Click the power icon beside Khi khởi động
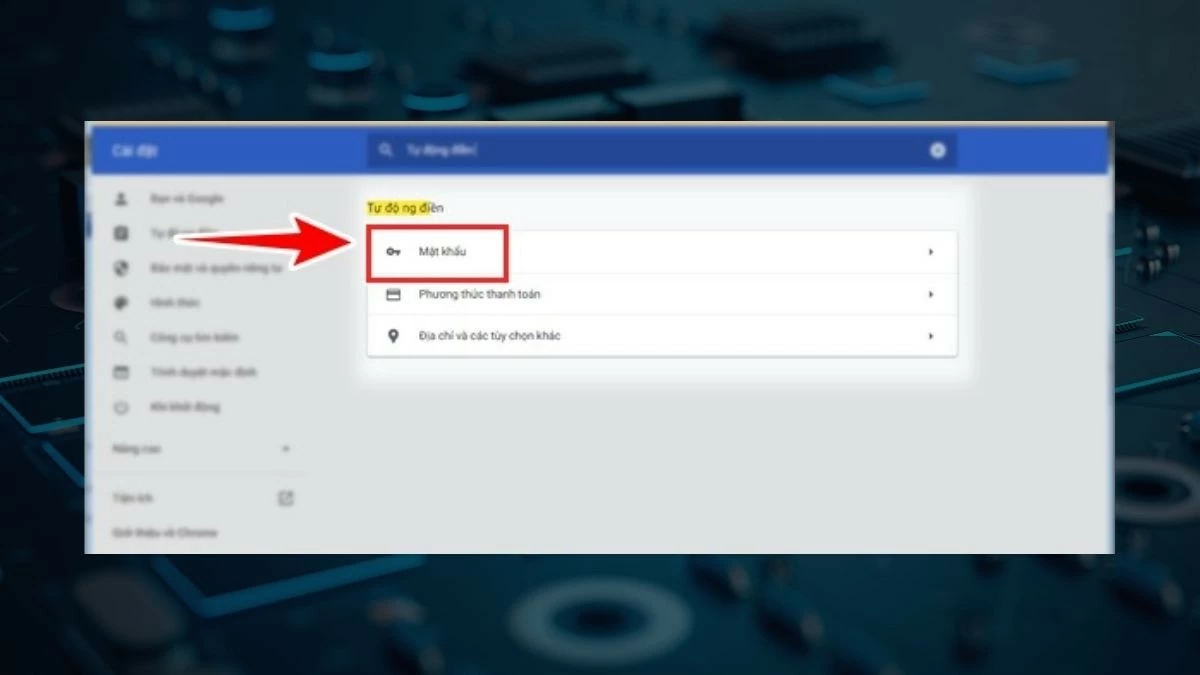Viewport: 1200px width, 675px height. point(122,407)
